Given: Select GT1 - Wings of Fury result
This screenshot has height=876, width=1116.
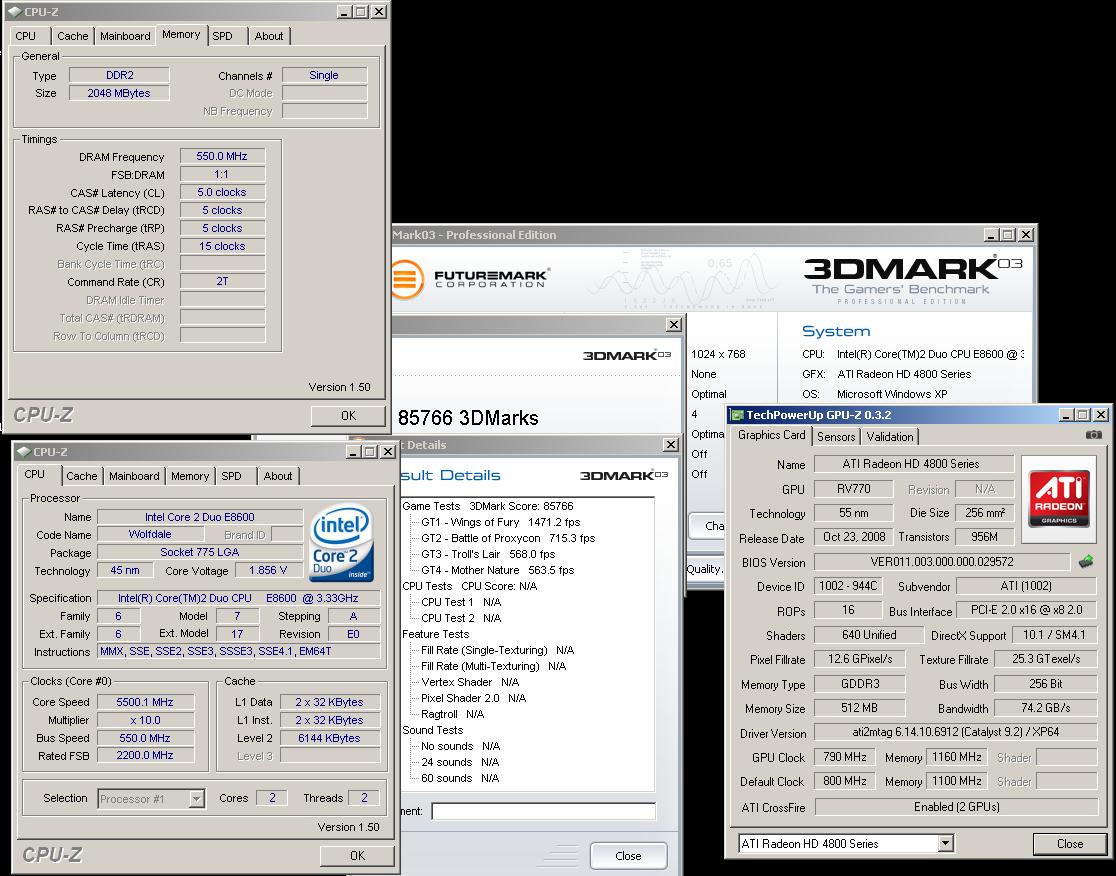Looking at the screenshot, I should click(x=500, y=522).
